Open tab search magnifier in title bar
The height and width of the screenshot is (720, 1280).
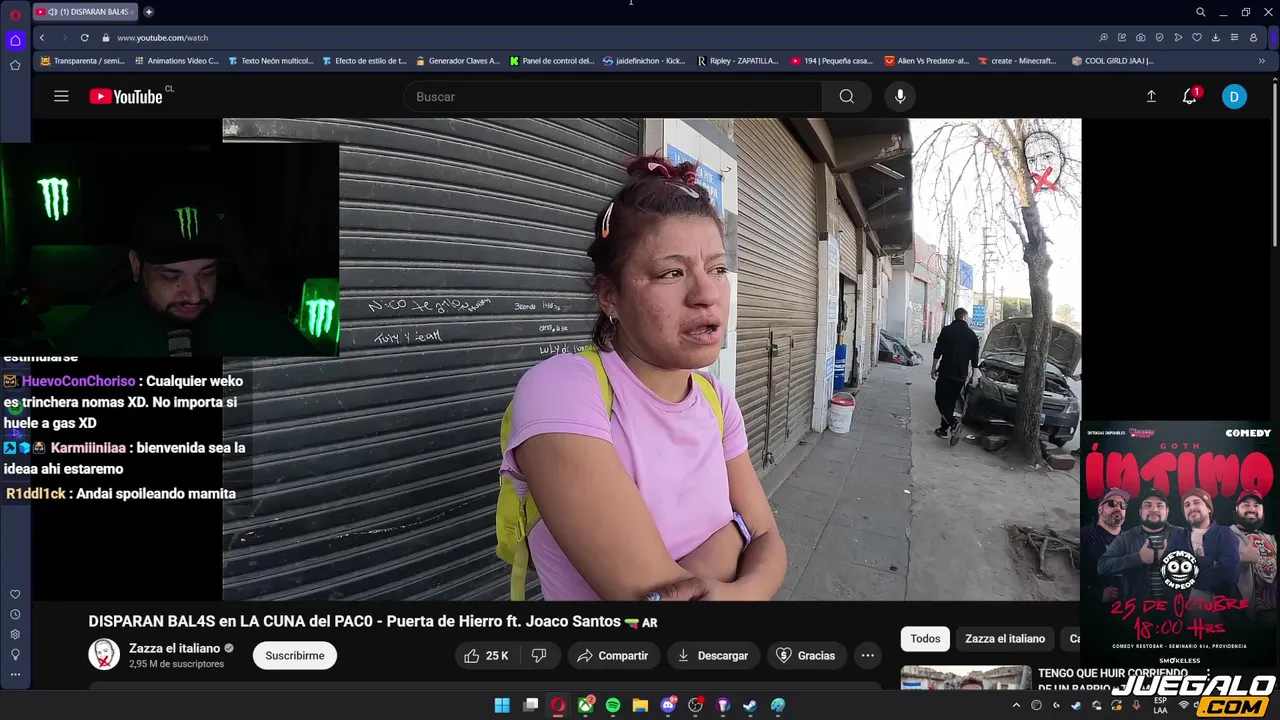tap(1201, 12)
